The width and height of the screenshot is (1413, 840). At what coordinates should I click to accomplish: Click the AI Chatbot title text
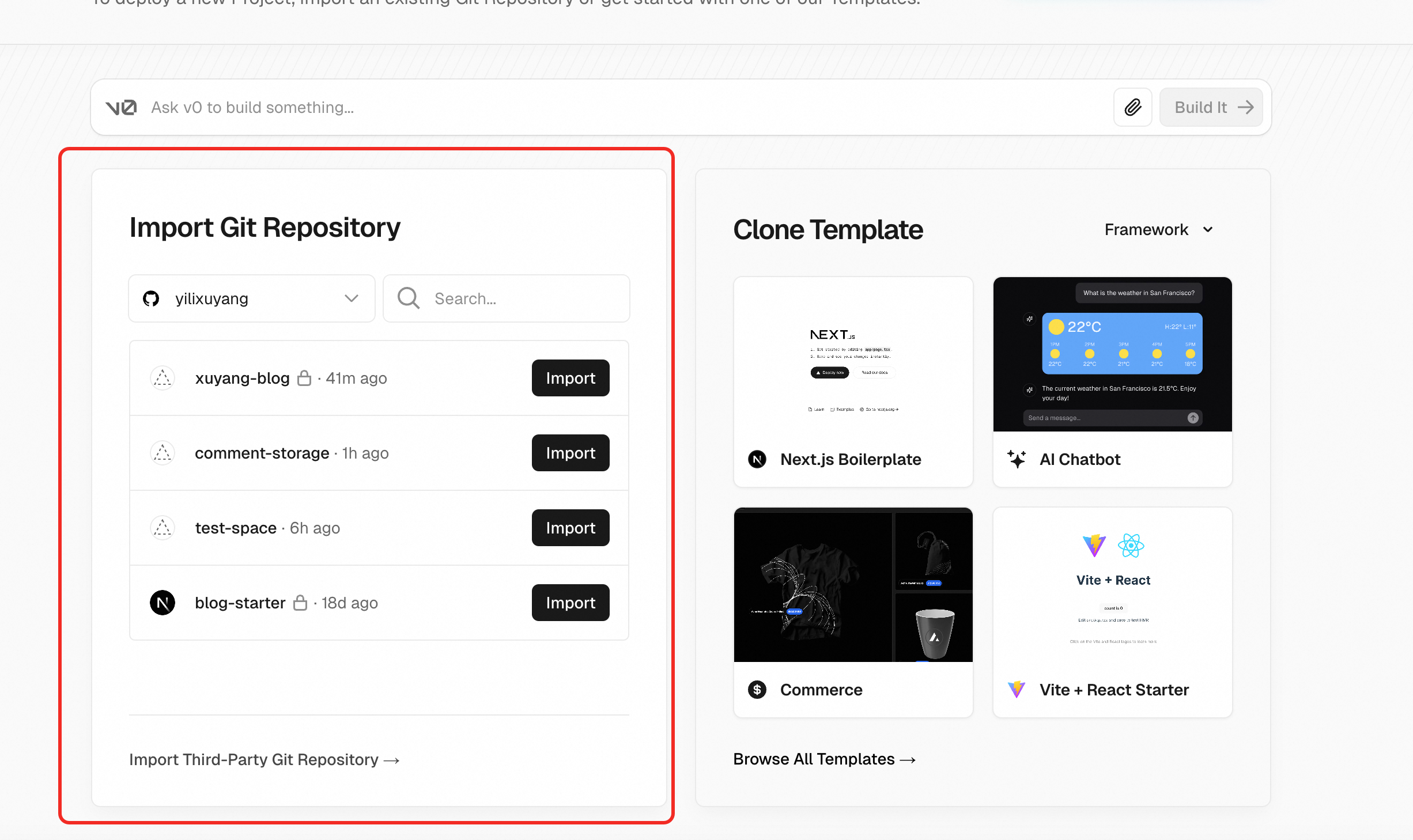coord(1080,459)
